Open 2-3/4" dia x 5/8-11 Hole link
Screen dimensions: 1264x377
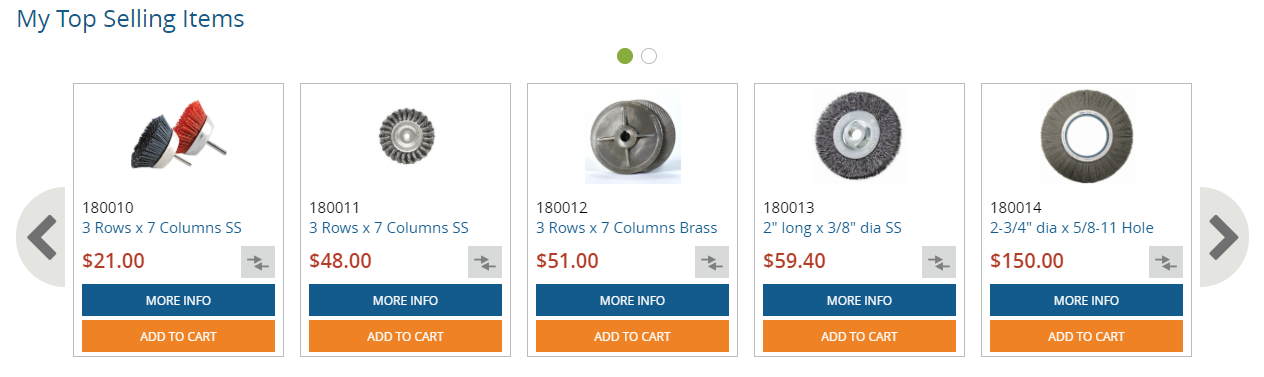(x=1072, y=228)
